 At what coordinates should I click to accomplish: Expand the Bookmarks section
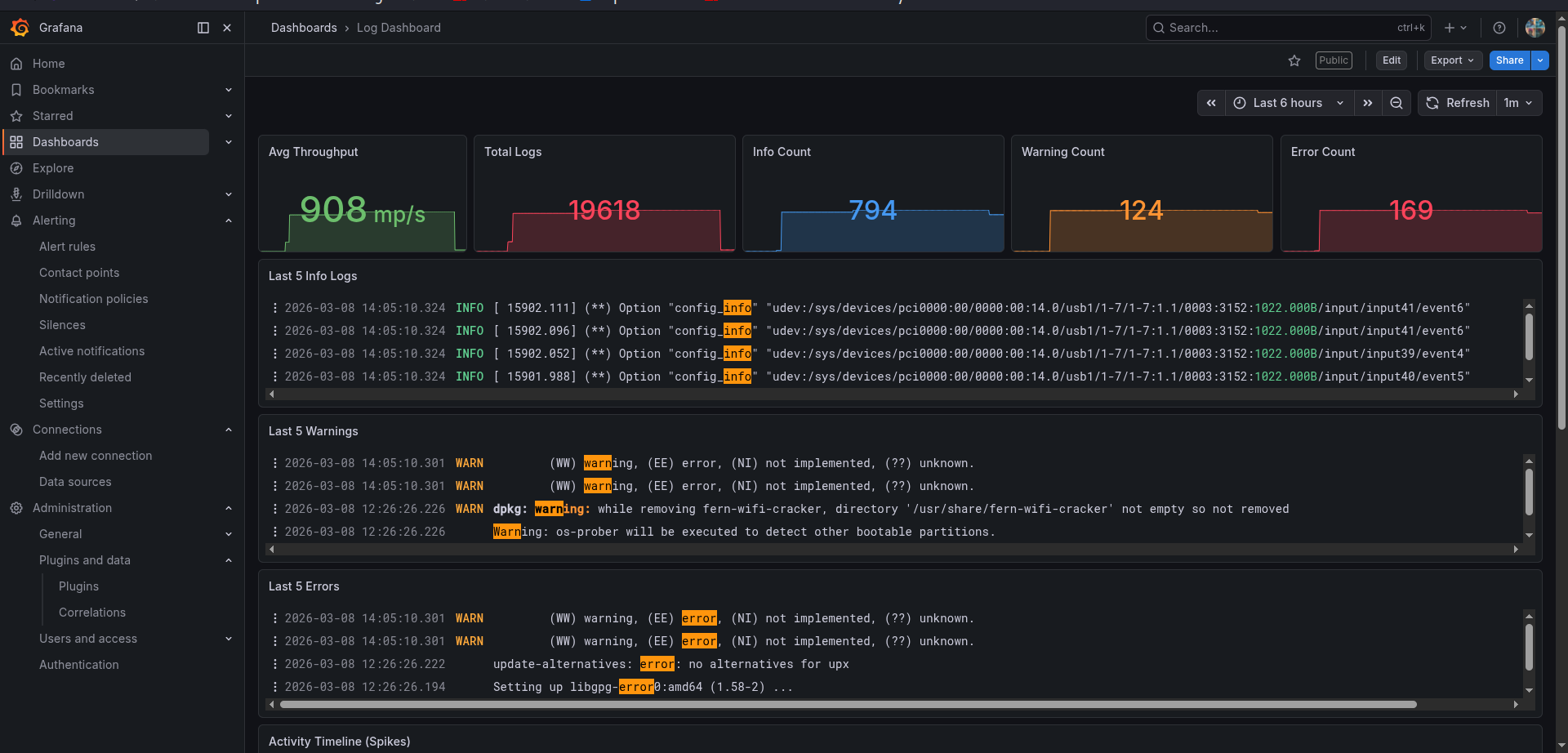coord(229,90)
